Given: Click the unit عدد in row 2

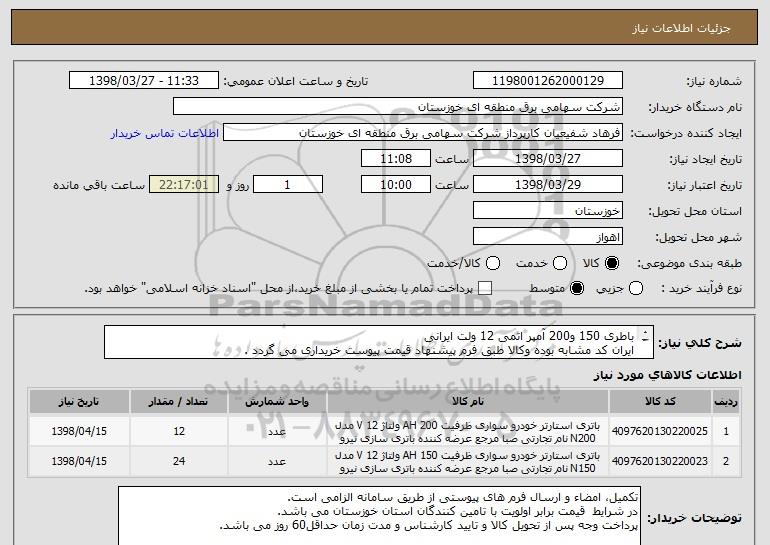Looking at the screenshot, I should coord(277,462).
